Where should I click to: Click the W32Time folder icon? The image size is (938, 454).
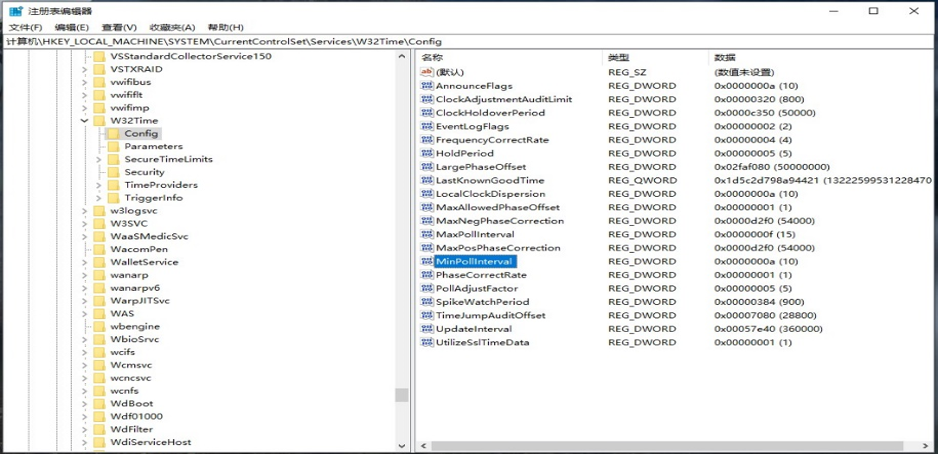99,120
